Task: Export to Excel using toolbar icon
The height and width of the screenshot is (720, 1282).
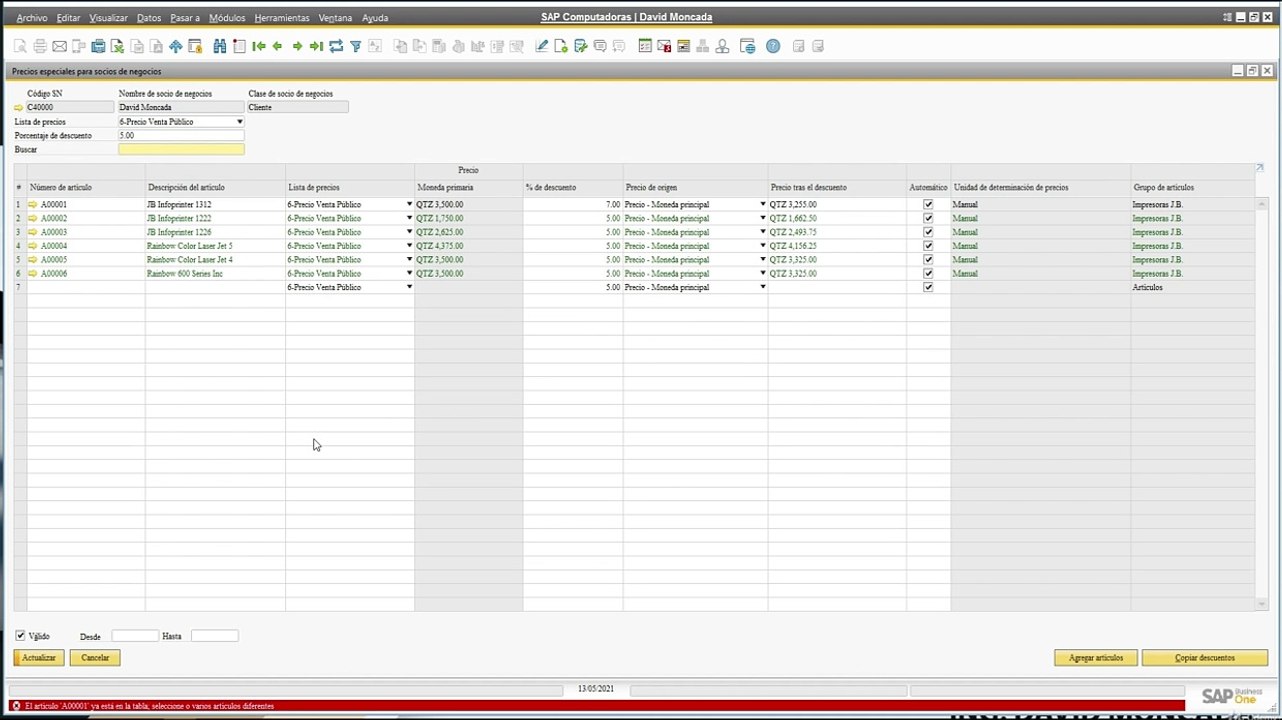Action: [117, 46]
